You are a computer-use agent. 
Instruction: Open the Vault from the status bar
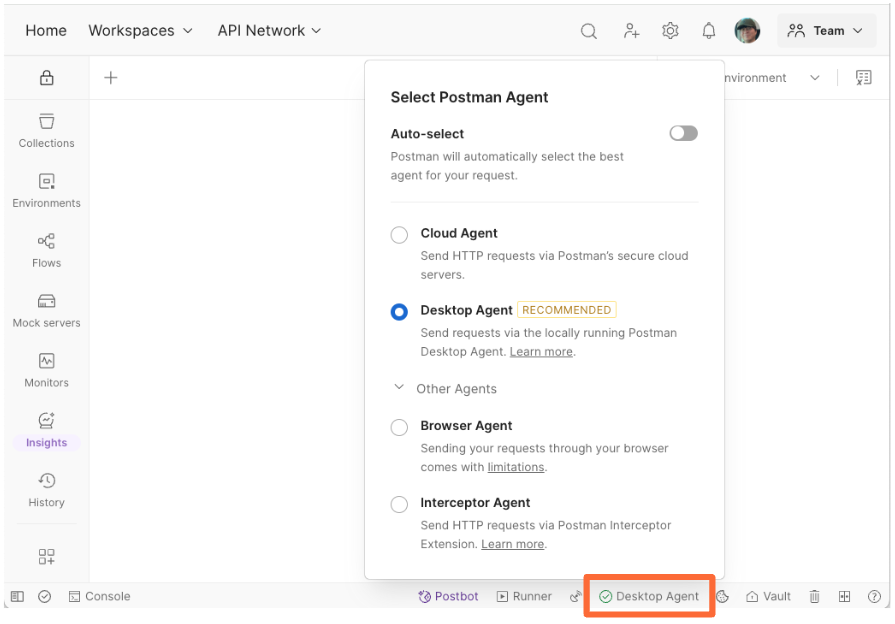coord(768,596)
